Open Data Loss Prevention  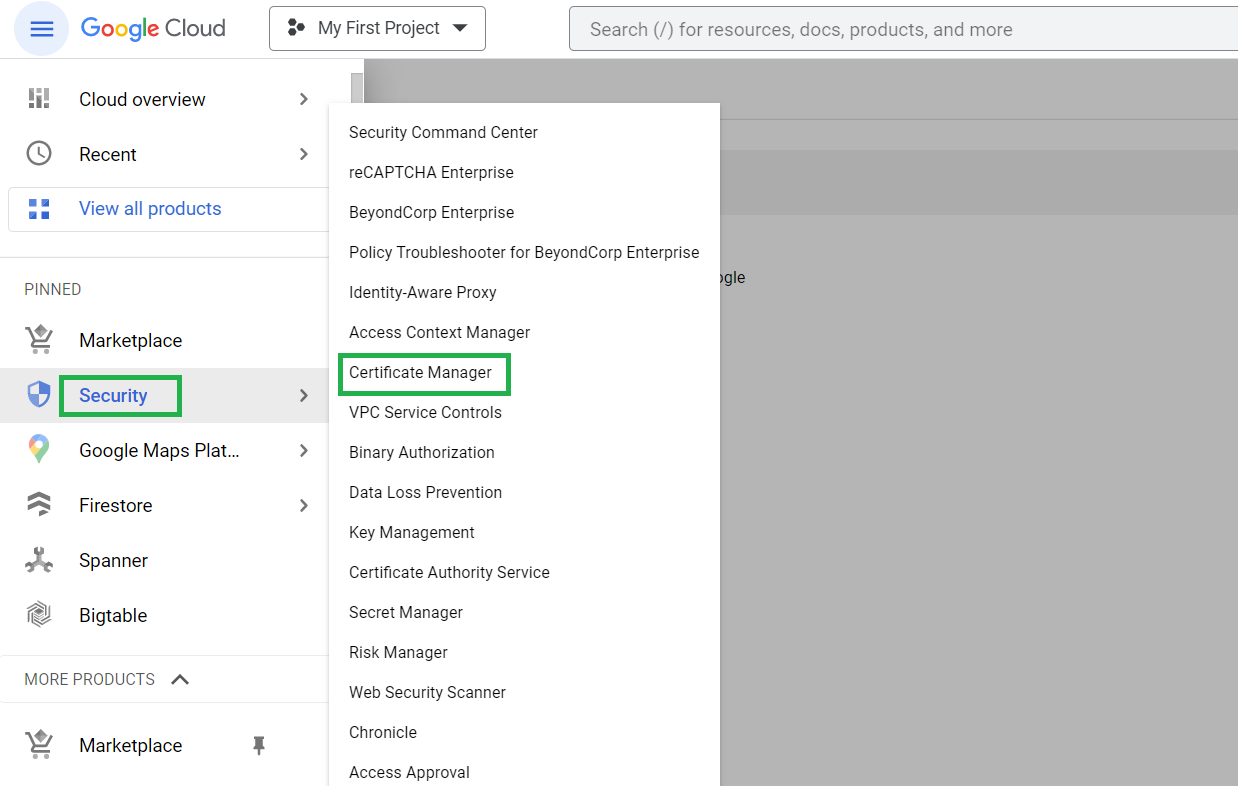[425, 492]
